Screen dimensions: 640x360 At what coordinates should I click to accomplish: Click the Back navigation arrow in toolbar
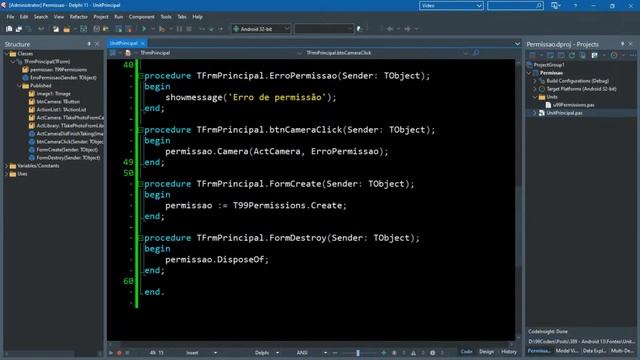click(390, 29)
